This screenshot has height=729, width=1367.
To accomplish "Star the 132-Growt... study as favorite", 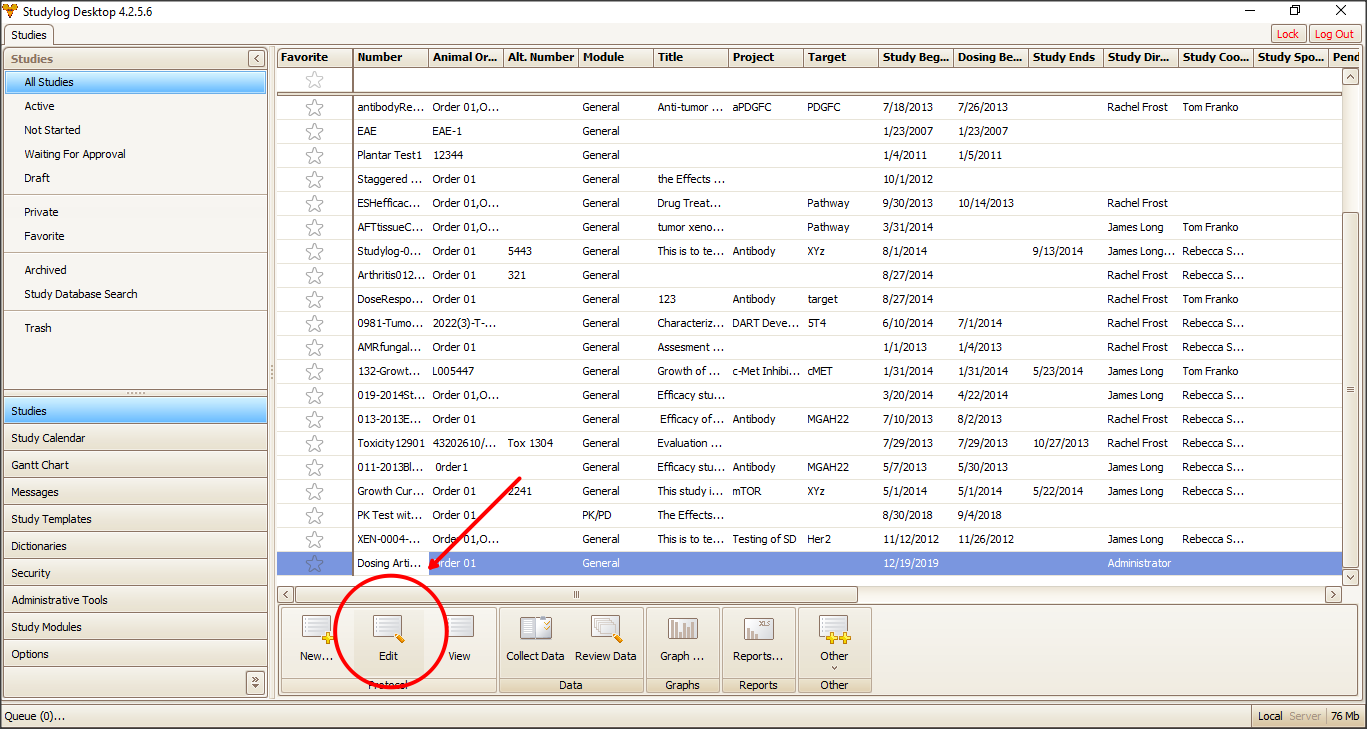I will click(314, 371).
